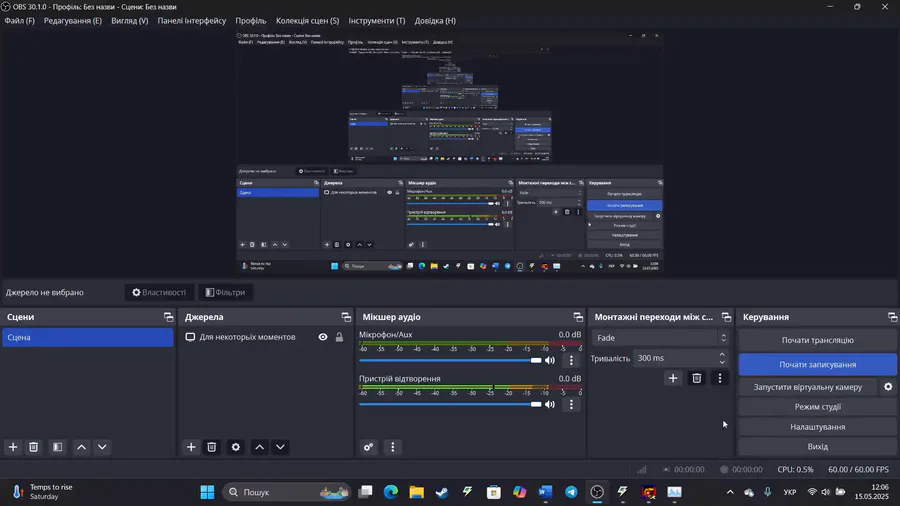This screenshot has width=900, height=506.
Task: Open the Fade transition dropdown
Action: click(x=660, y=338)
